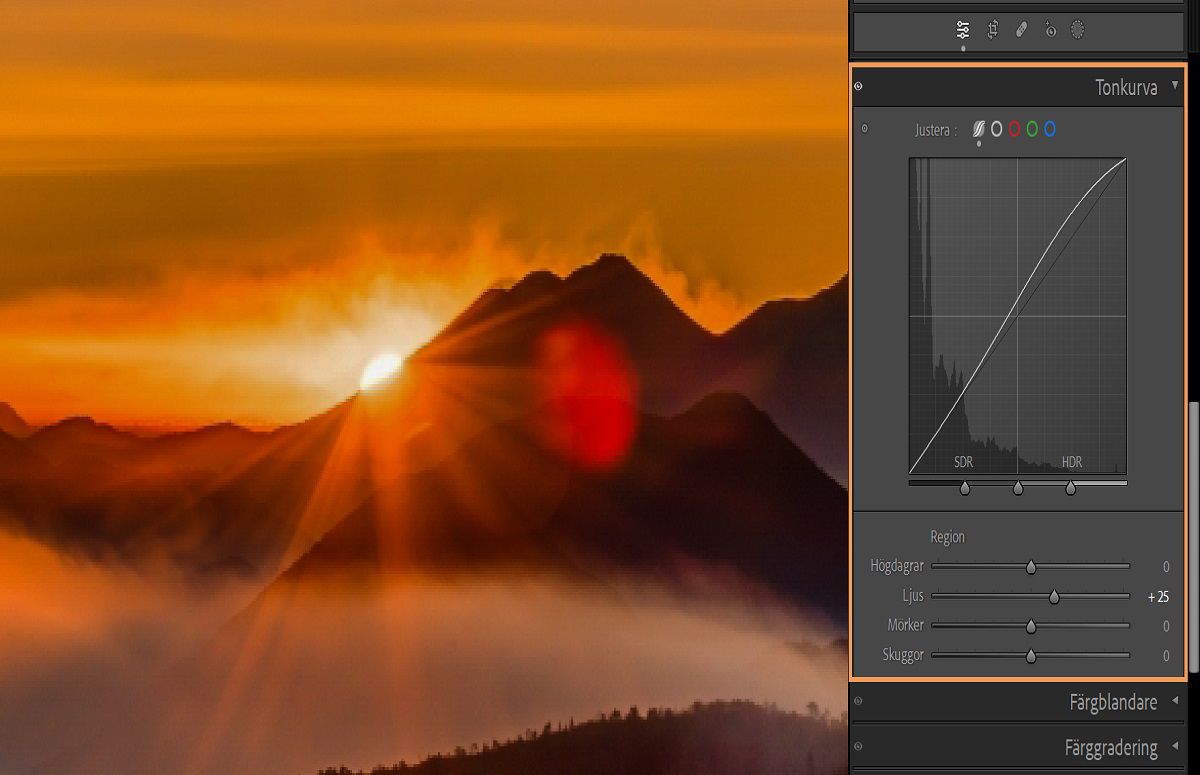Click the Mörker slider handle
This screenshot has height=775, width=1200.
[x=1031, y=627]
